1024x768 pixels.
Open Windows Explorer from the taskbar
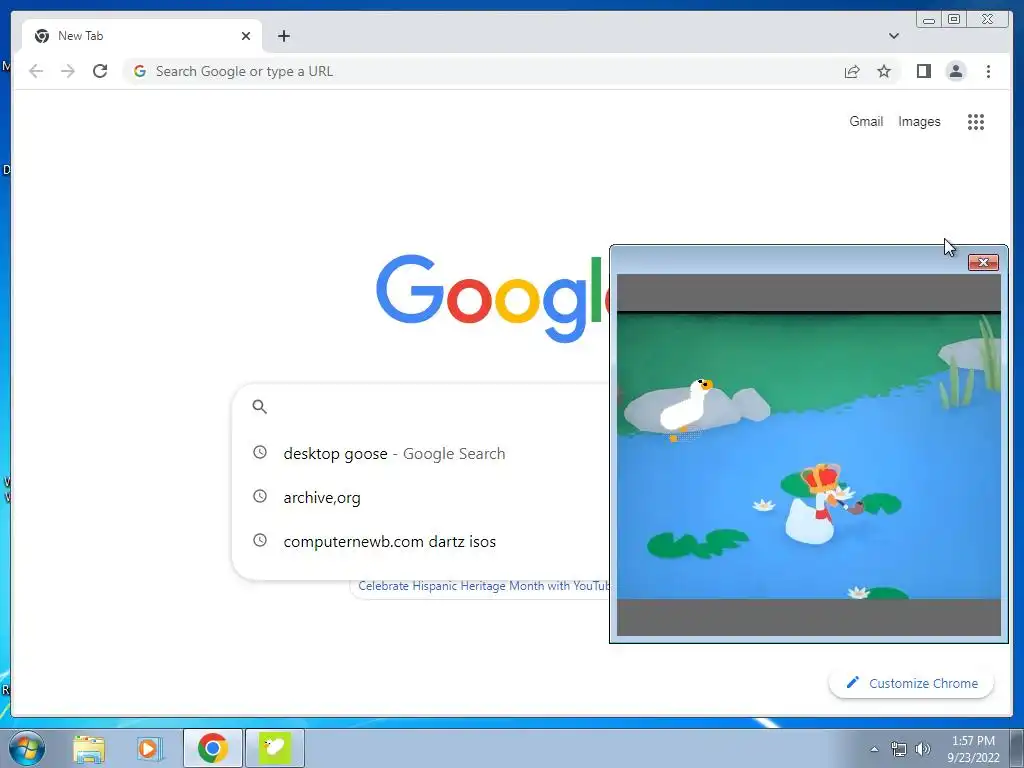(89, 748)
